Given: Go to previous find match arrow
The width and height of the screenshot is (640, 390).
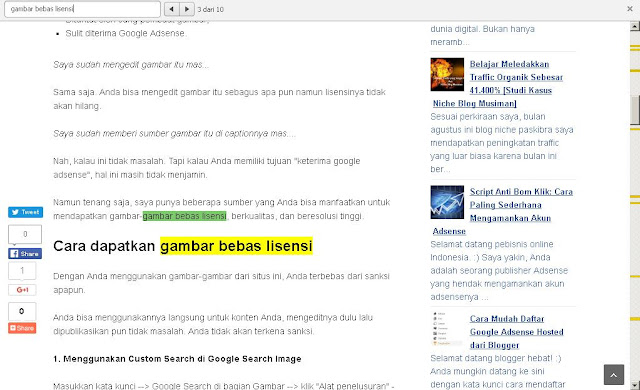Looking at the screenshot, I should pos(171,9).
